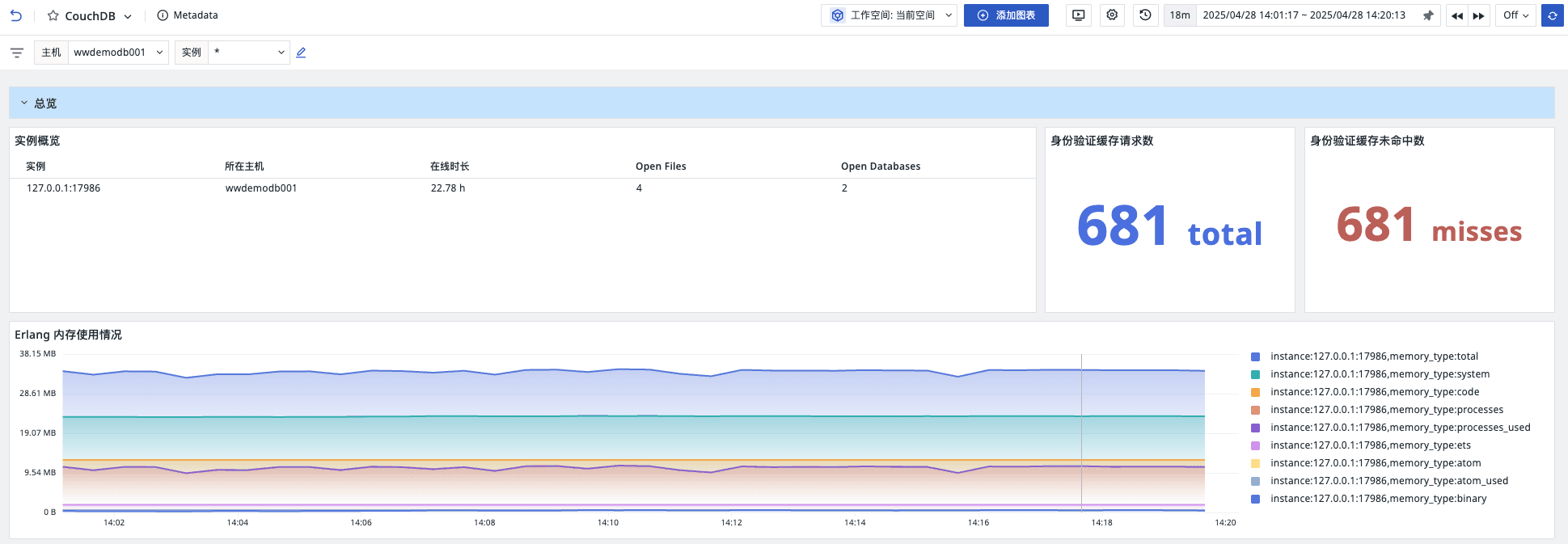The height and width of the screenshot is (544, 1568).
Task: Click the instance 127.0.0.1:17986 cell
Action: click(63, 188)
